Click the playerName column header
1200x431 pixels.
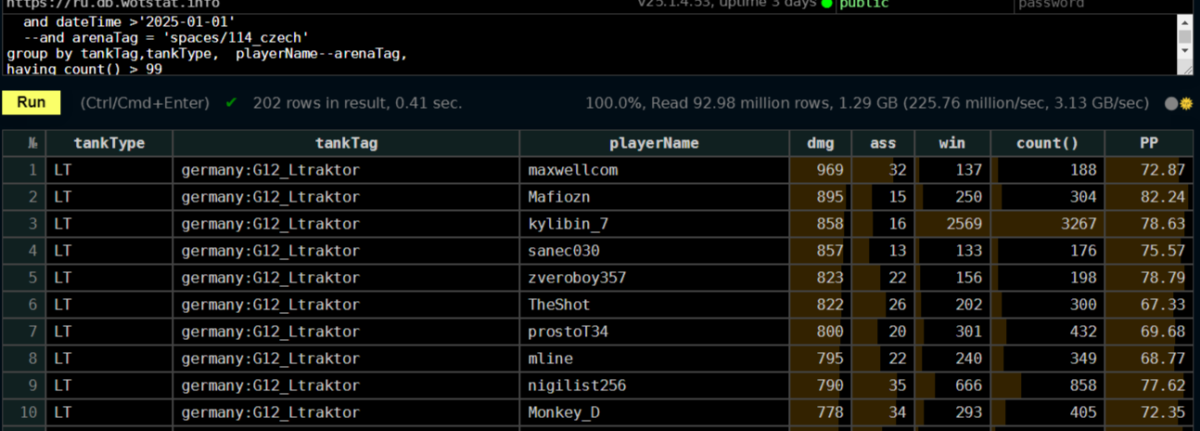(x=654, y=143)
